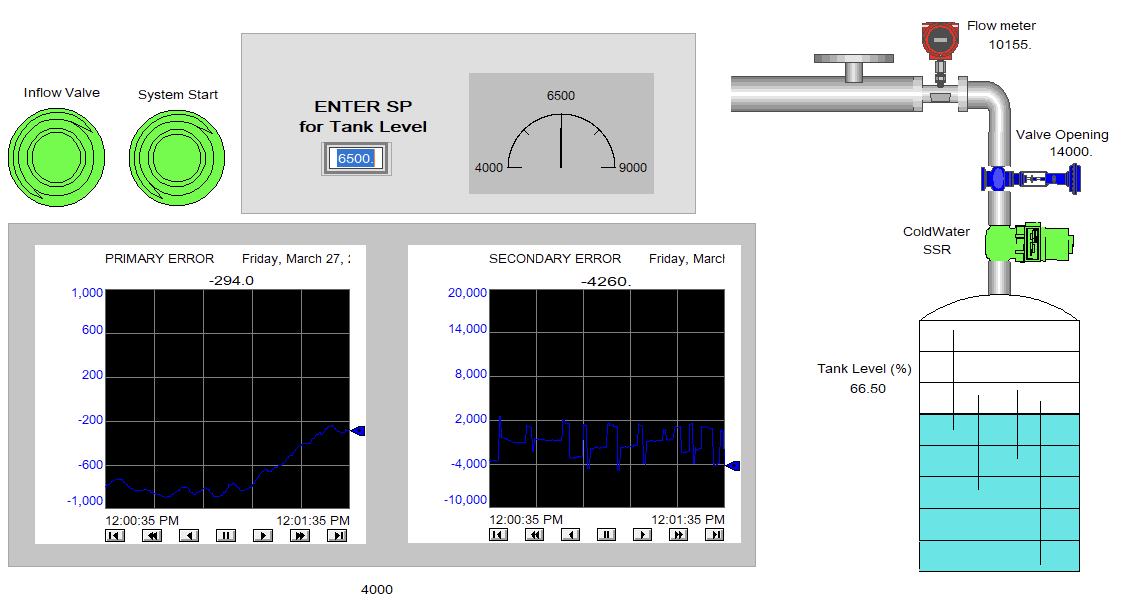Click the Flow meter value 10155.
Screen dimensions: 1127x600
(1010, 45)
